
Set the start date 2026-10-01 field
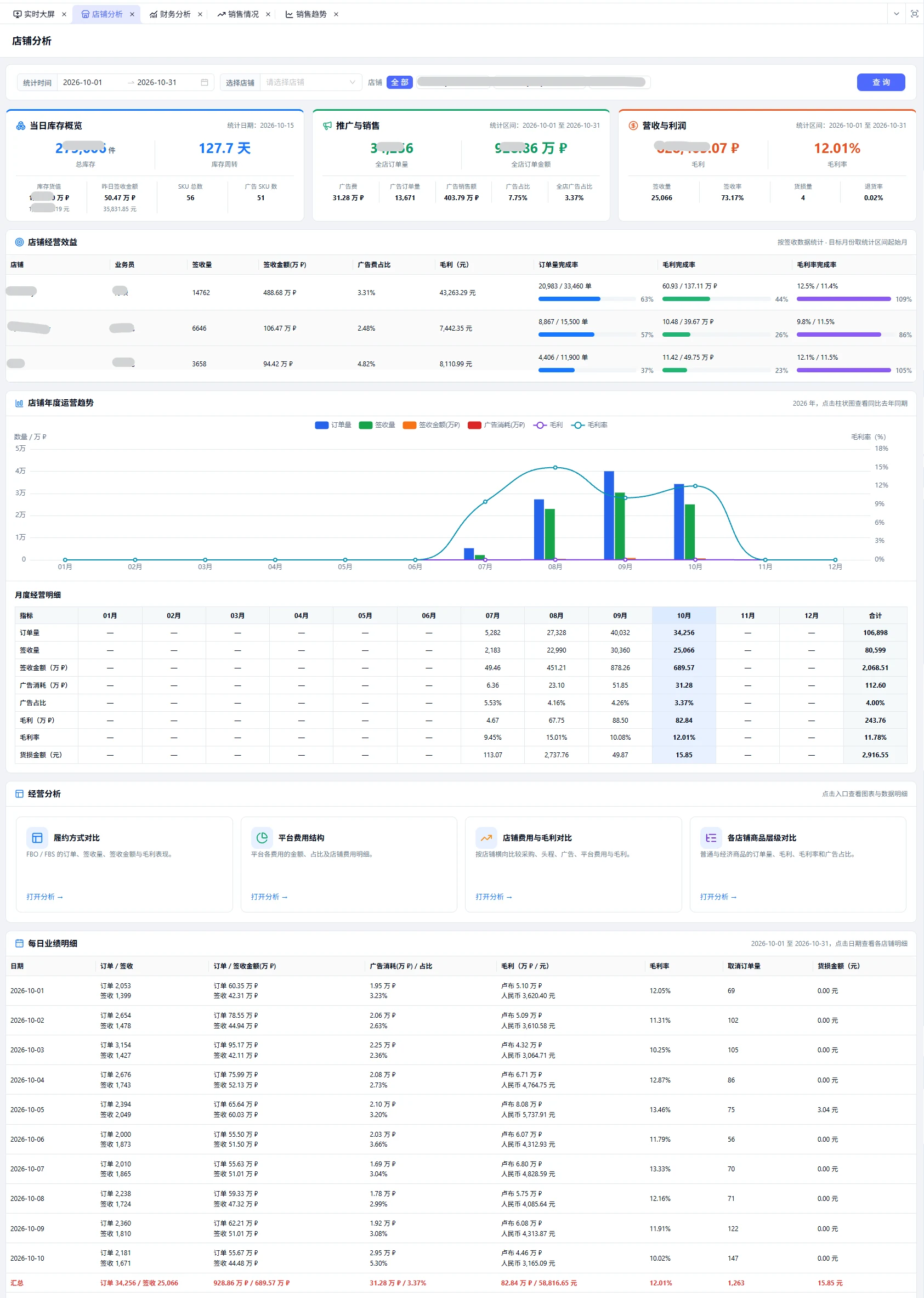pyautogui.click(x=82, y=82)
